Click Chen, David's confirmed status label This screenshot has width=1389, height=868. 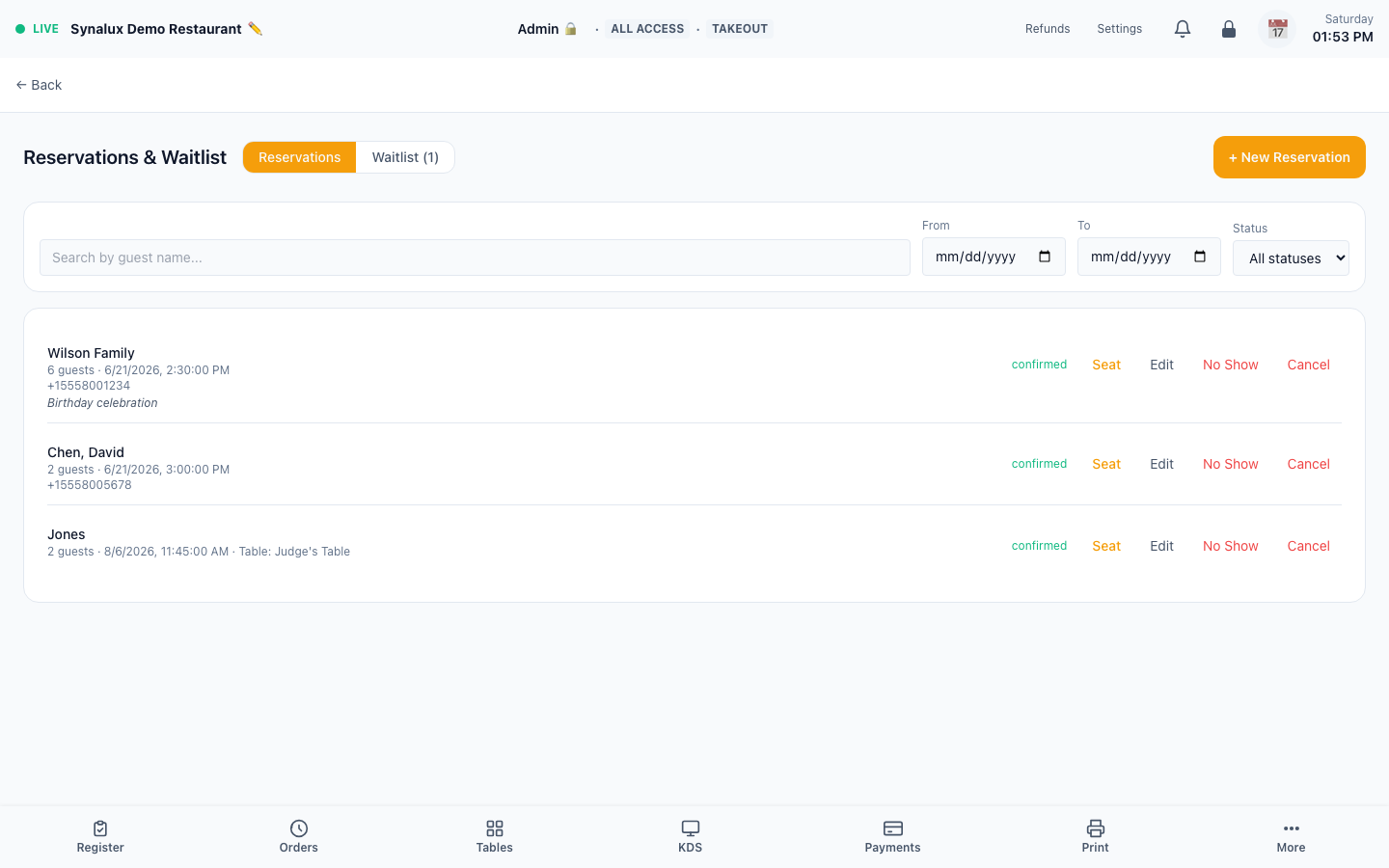click(1039, 464)
